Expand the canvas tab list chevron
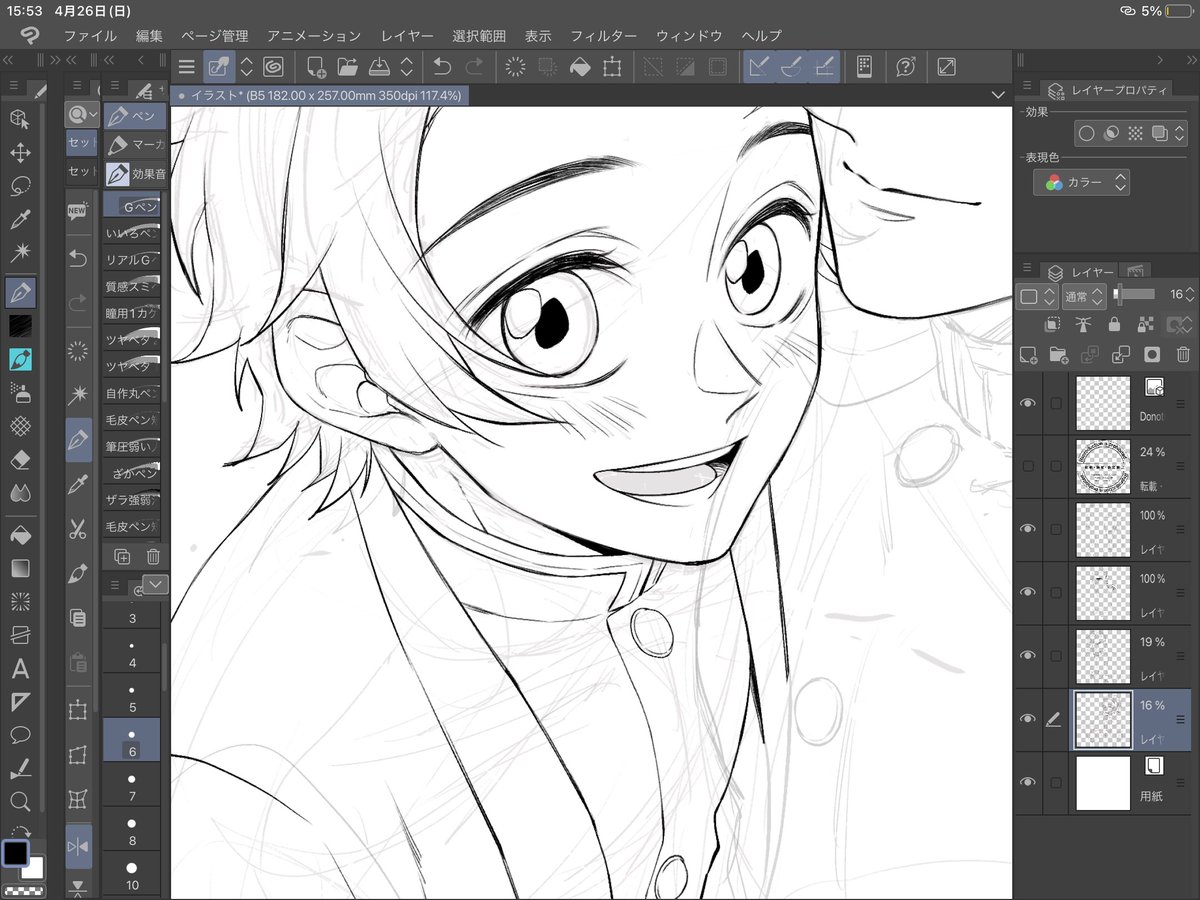Image resolution: width=1200 pixels, height=900 pixels. coord(997,94)
